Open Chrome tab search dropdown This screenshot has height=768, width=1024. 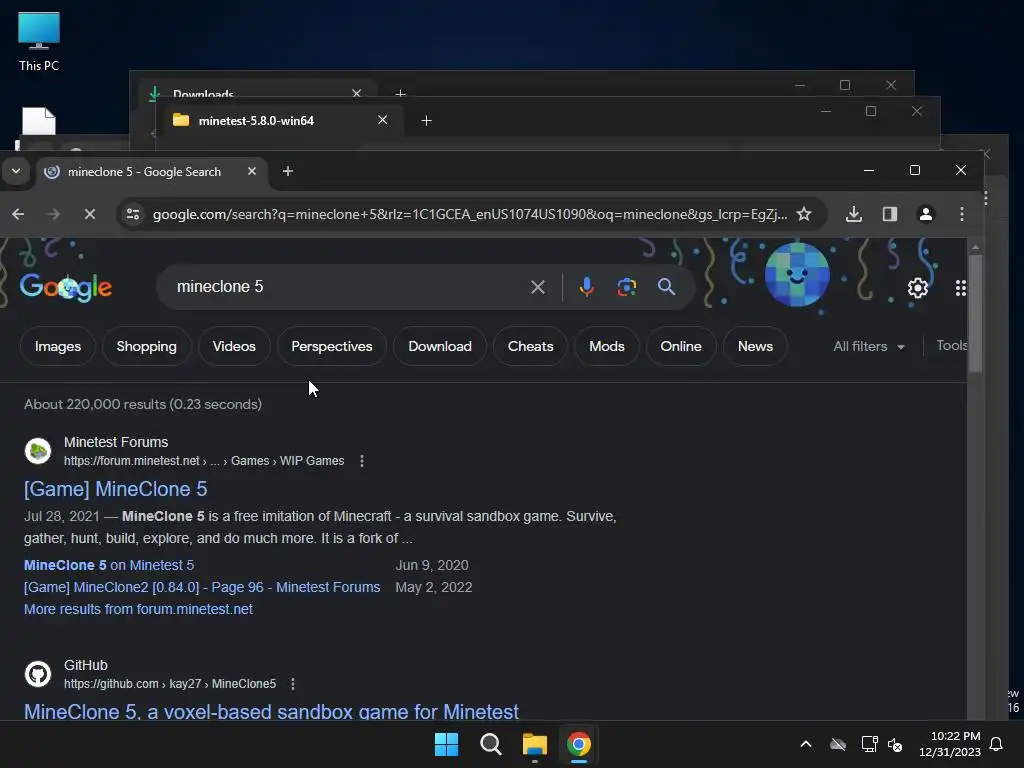pos(16,171)
